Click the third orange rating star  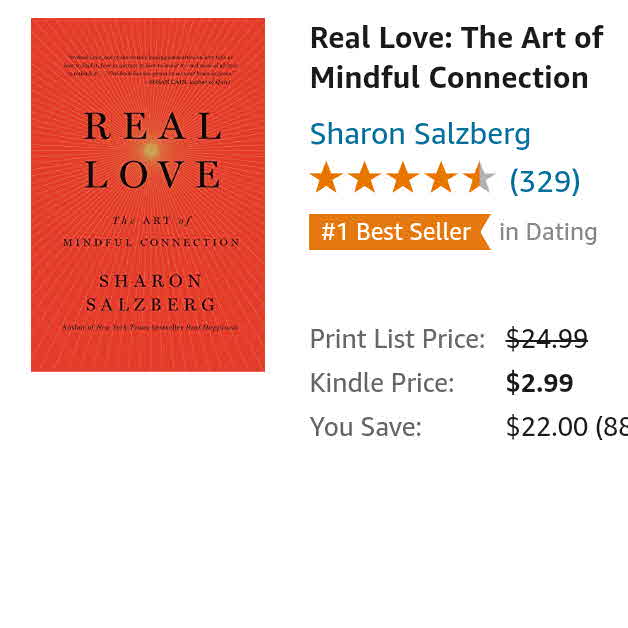point(402,179)
